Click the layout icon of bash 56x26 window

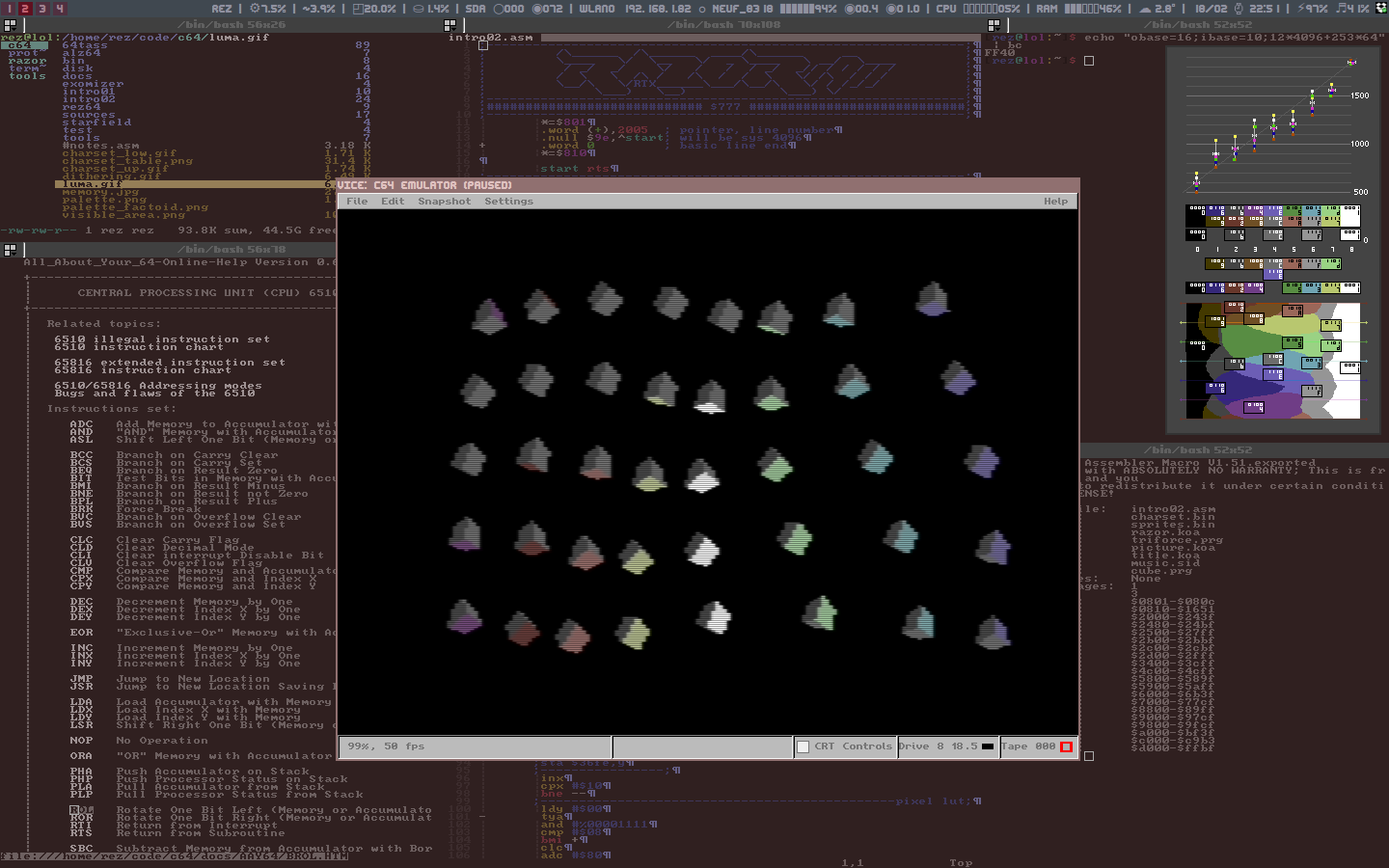[x=10, y=25]
